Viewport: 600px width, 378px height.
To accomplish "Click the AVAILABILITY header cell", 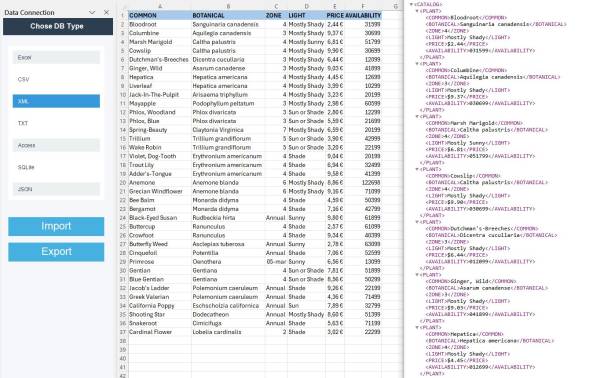I will [363, 15].
